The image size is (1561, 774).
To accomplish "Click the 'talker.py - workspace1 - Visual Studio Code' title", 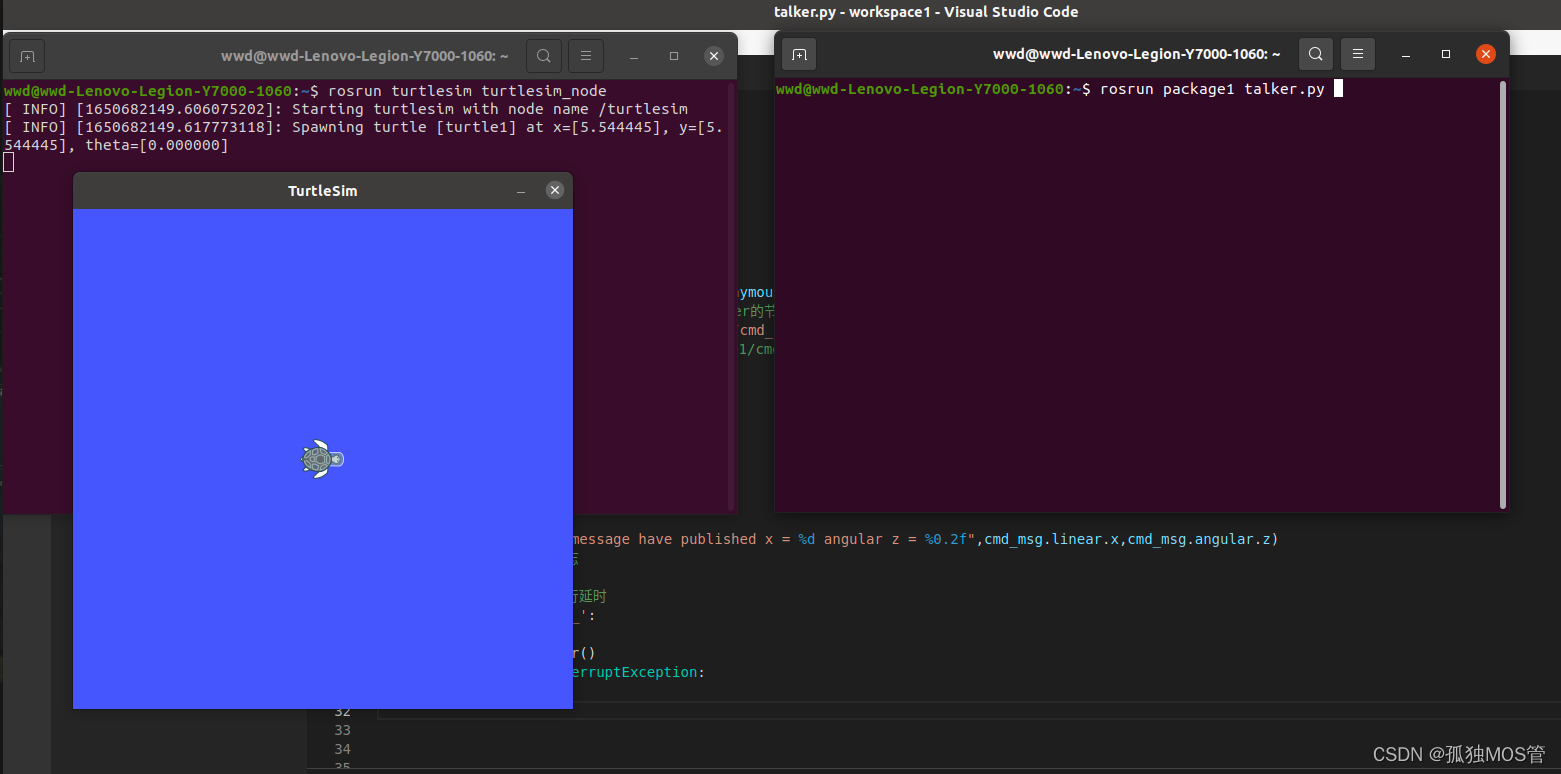I will click(926, 12).
